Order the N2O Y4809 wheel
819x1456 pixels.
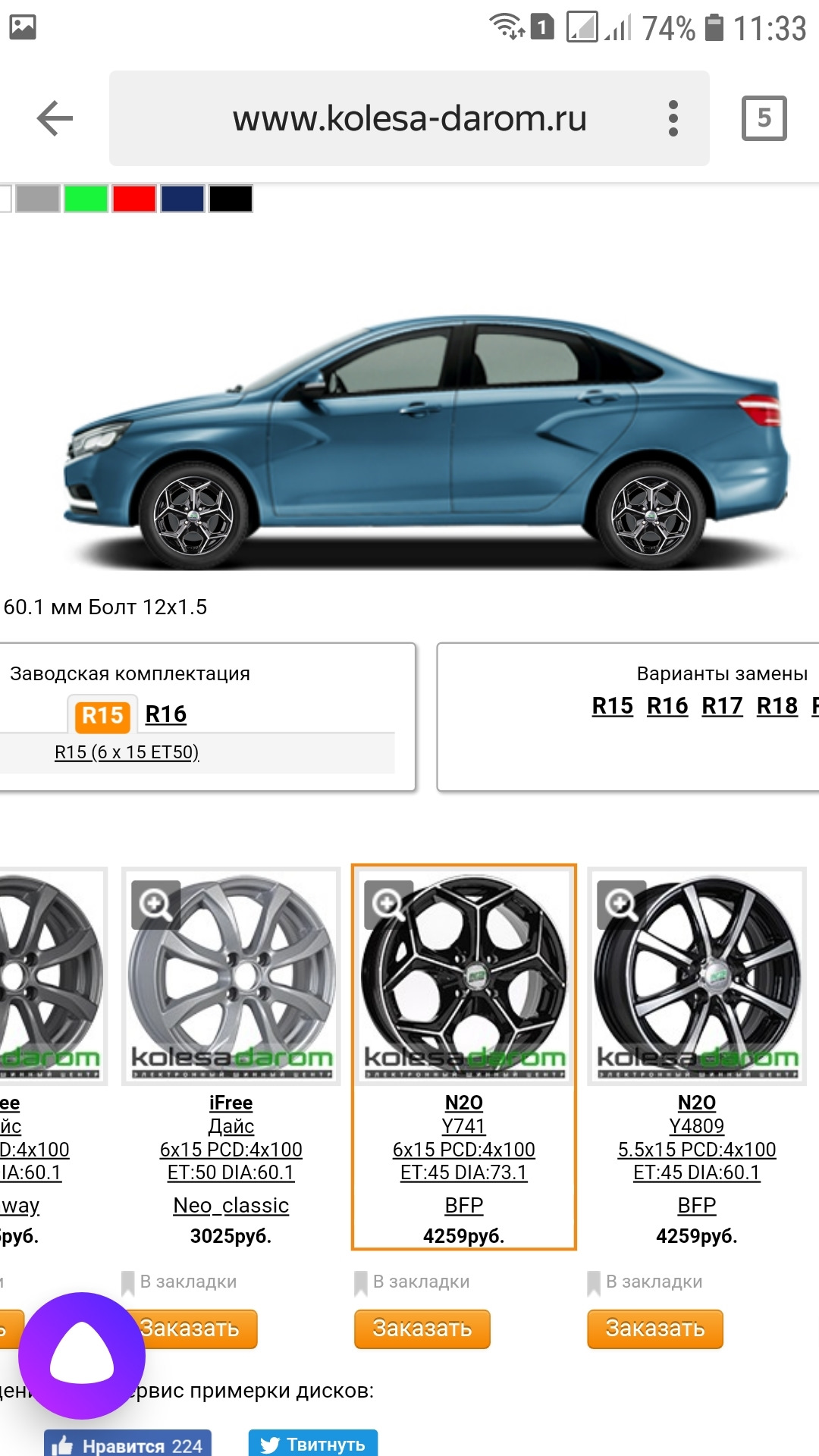(x=655, y=1329)
